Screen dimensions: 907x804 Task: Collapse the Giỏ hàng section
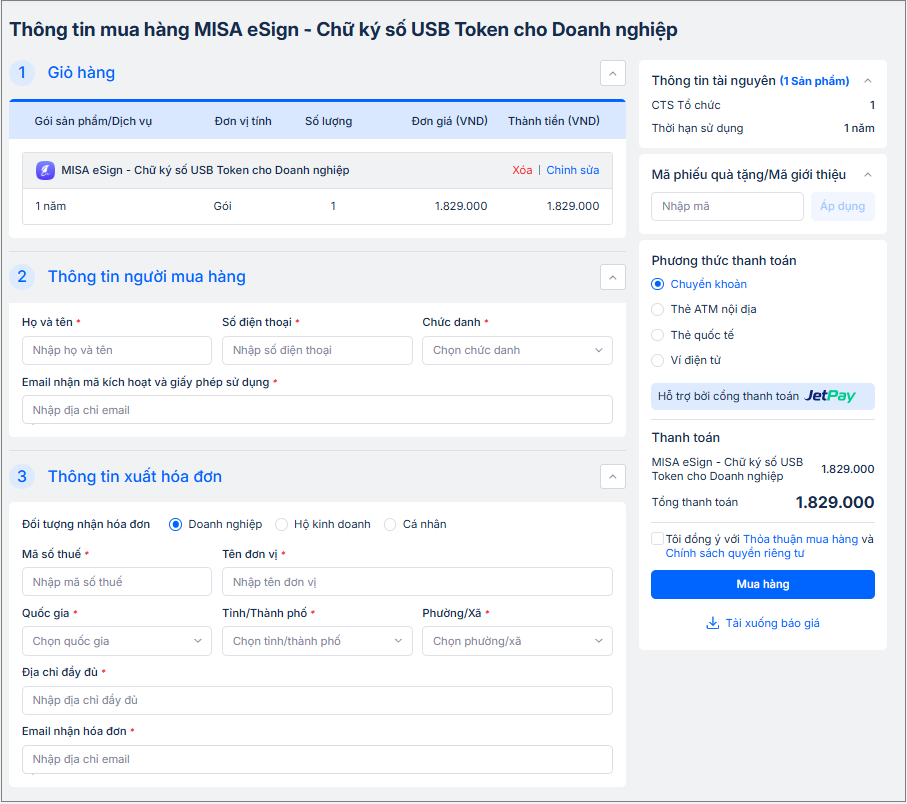coord(612,73)
